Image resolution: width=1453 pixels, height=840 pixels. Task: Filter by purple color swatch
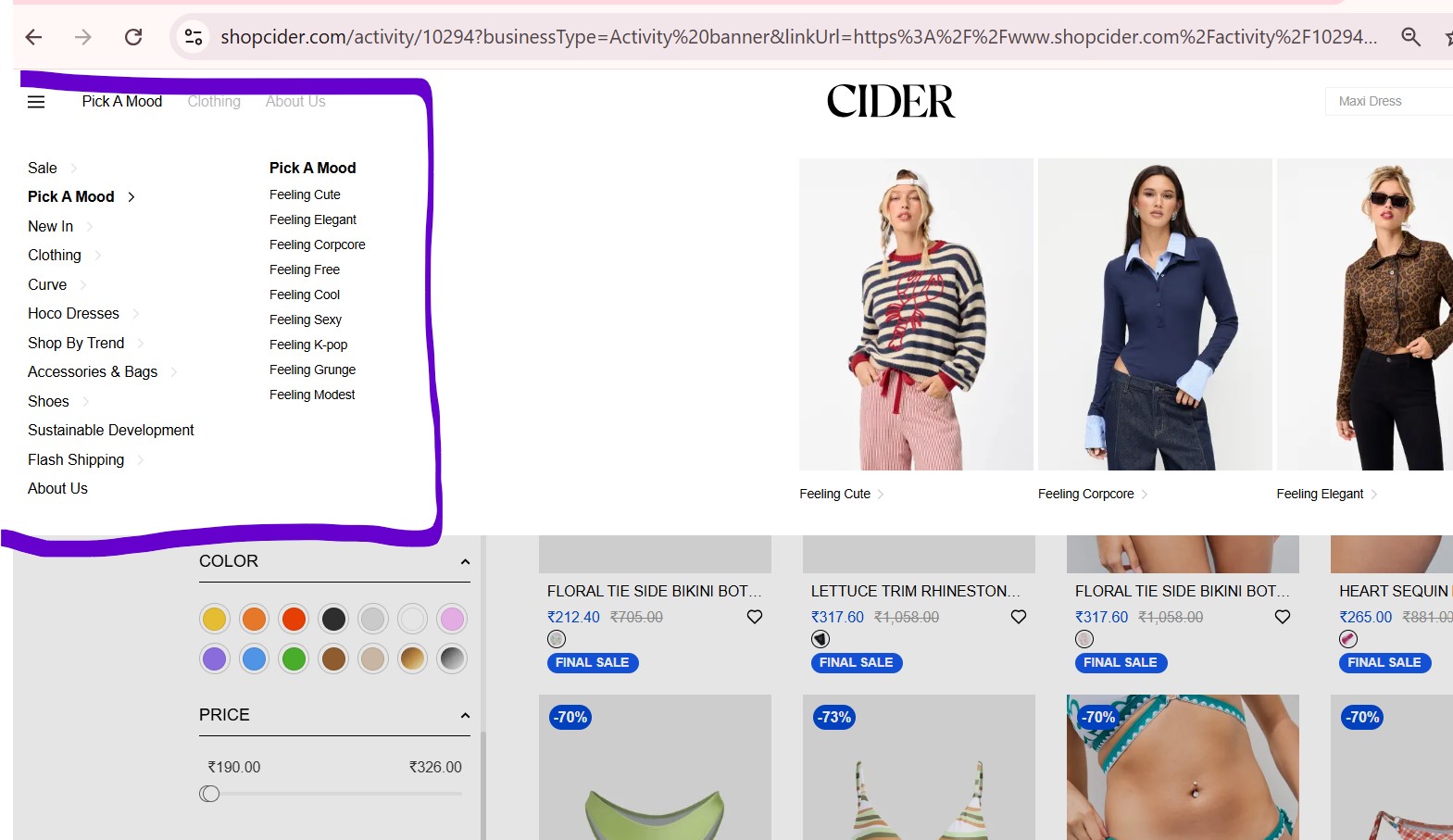[214, 658]
